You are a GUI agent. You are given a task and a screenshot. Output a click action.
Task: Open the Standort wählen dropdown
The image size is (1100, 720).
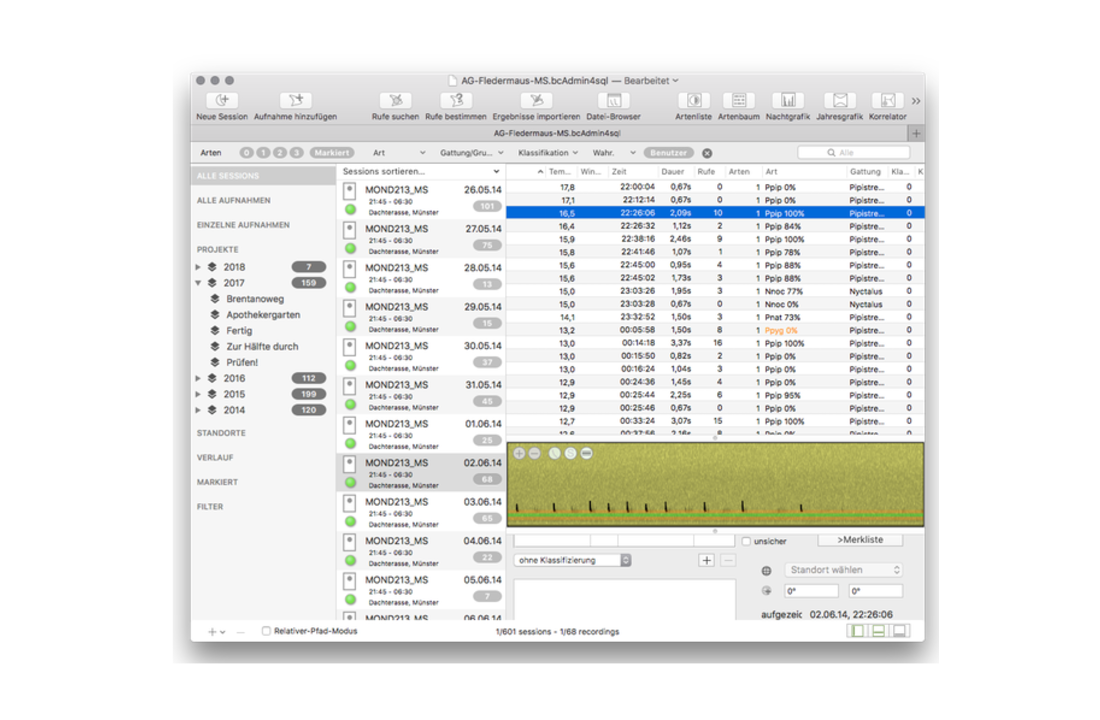point(844,570)
